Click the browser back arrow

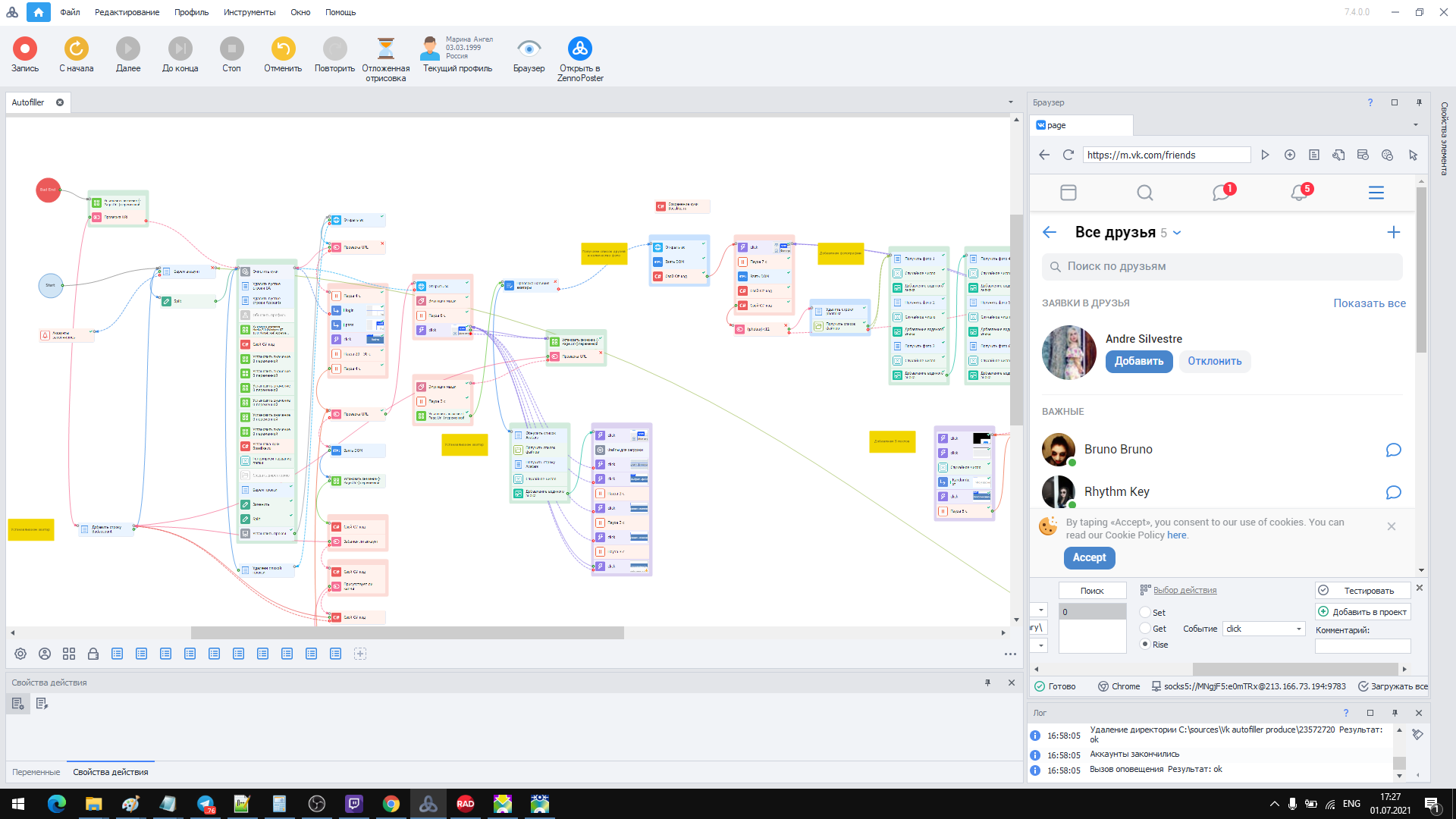tap(1044, 155)
